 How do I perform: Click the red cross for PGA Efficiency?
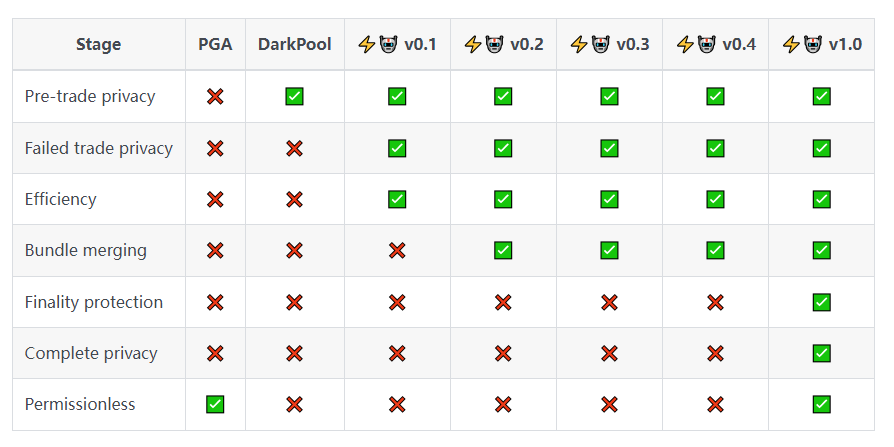(x=215, y=199)
